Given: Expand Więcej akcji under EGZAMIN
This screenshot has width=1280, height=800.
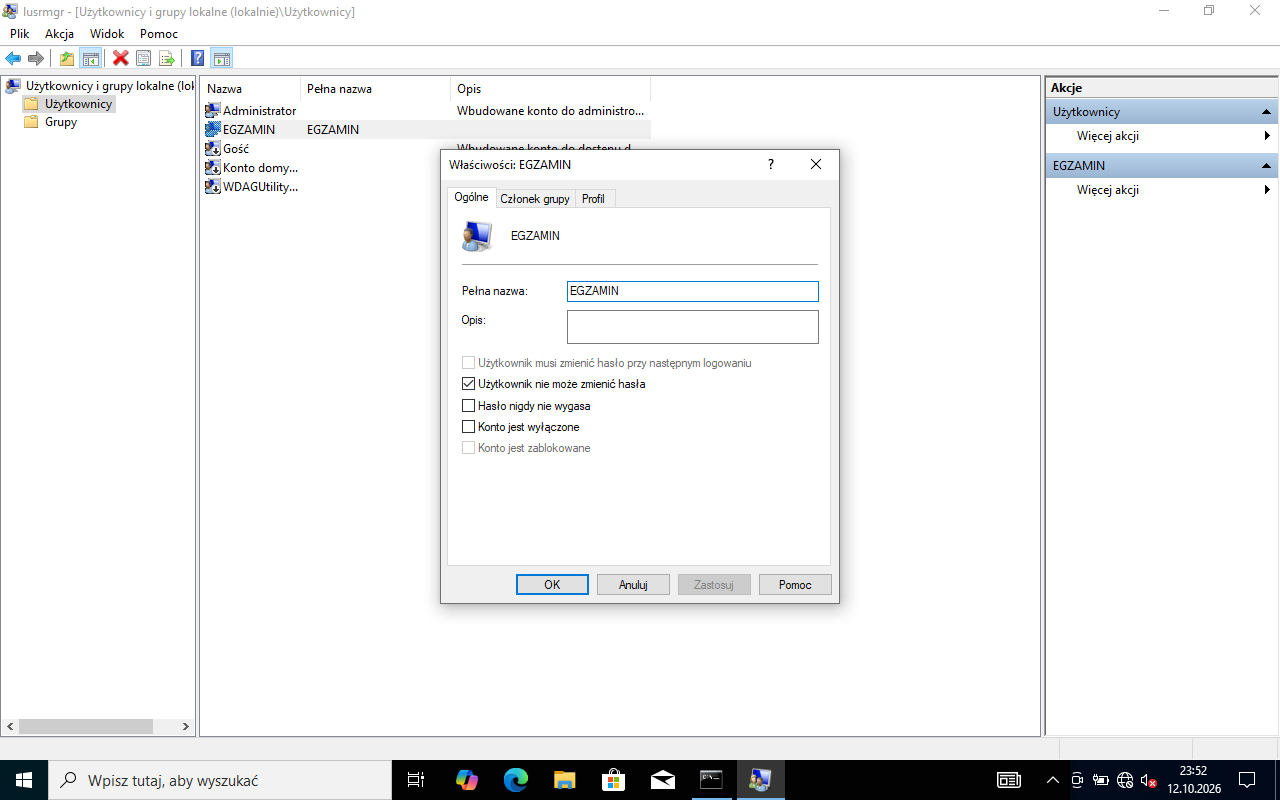Looking at the screenshot, I should [x=1160, y=190].
